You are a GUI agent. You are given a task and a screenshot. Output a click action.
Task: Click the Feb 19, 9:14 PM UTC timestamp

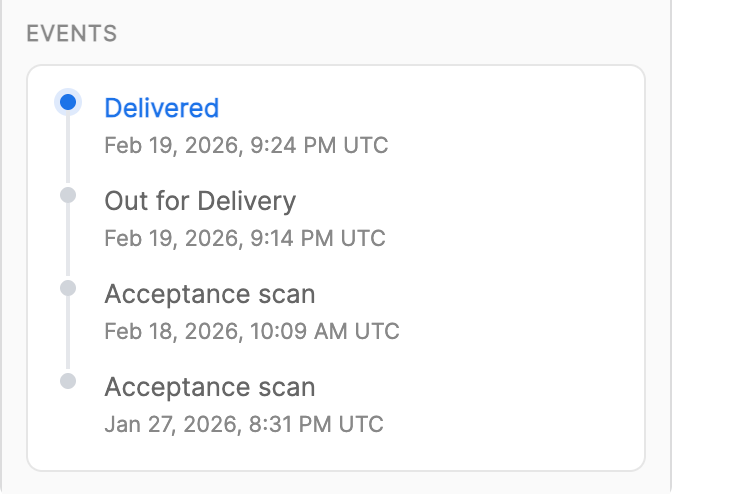tap(245, 239)
